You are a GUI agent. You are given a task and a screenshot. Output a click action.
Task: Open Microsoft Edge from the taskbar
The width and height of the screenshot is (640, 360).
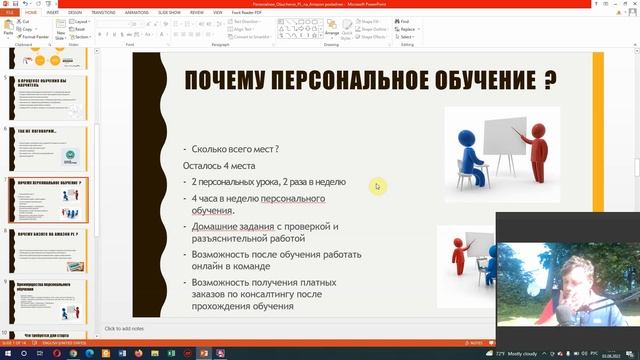89,353
